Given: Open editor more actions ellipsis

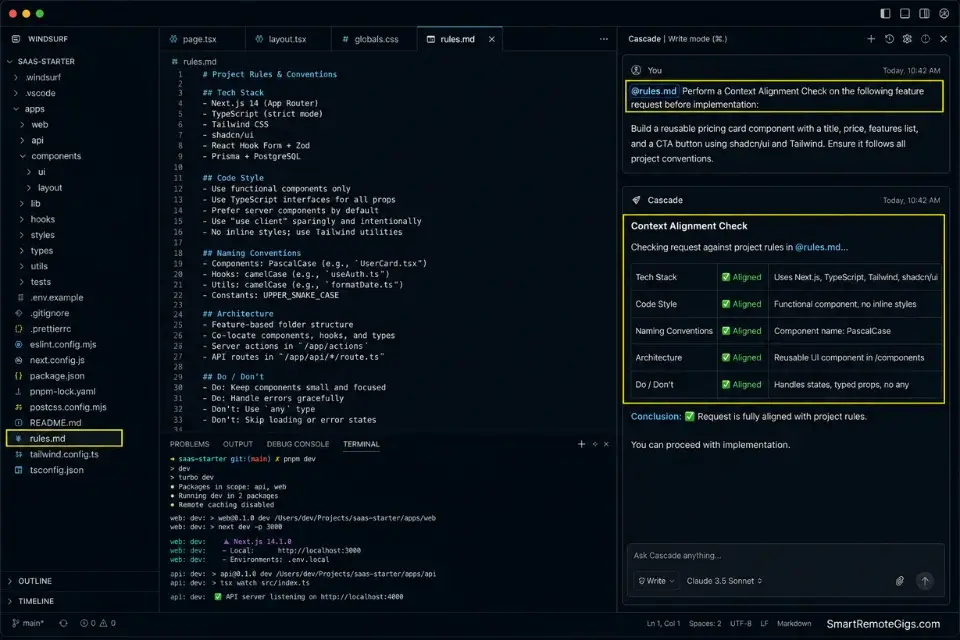Looking at the screenshot, I should pyautogui.click(x=604, y=39).
